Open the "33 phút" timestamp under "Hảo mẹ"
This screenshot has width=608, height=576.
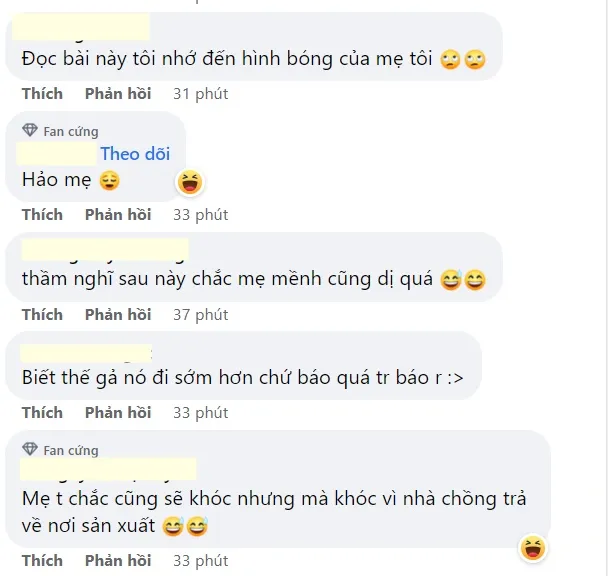(x=200, y=214)
